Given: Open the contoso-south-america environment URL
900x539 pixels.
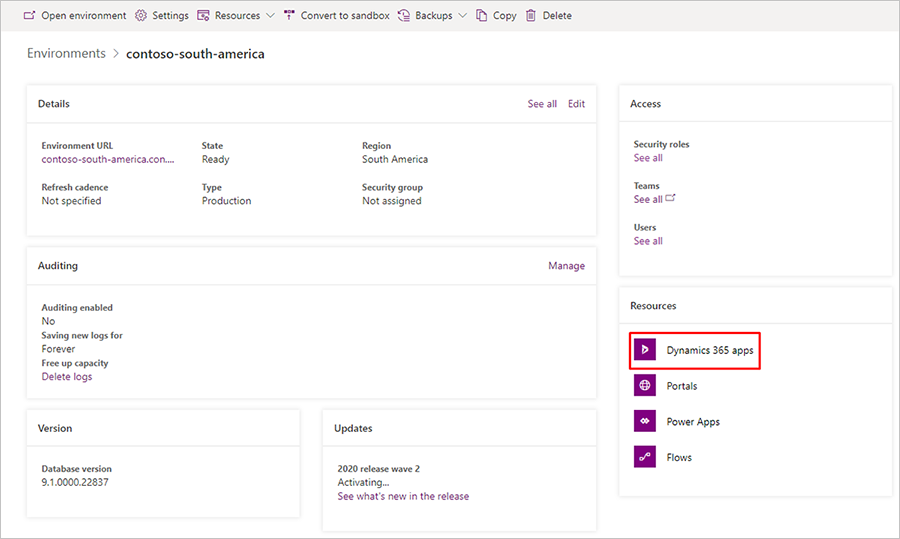Looking at the screenshot, I should coord(108,160).
